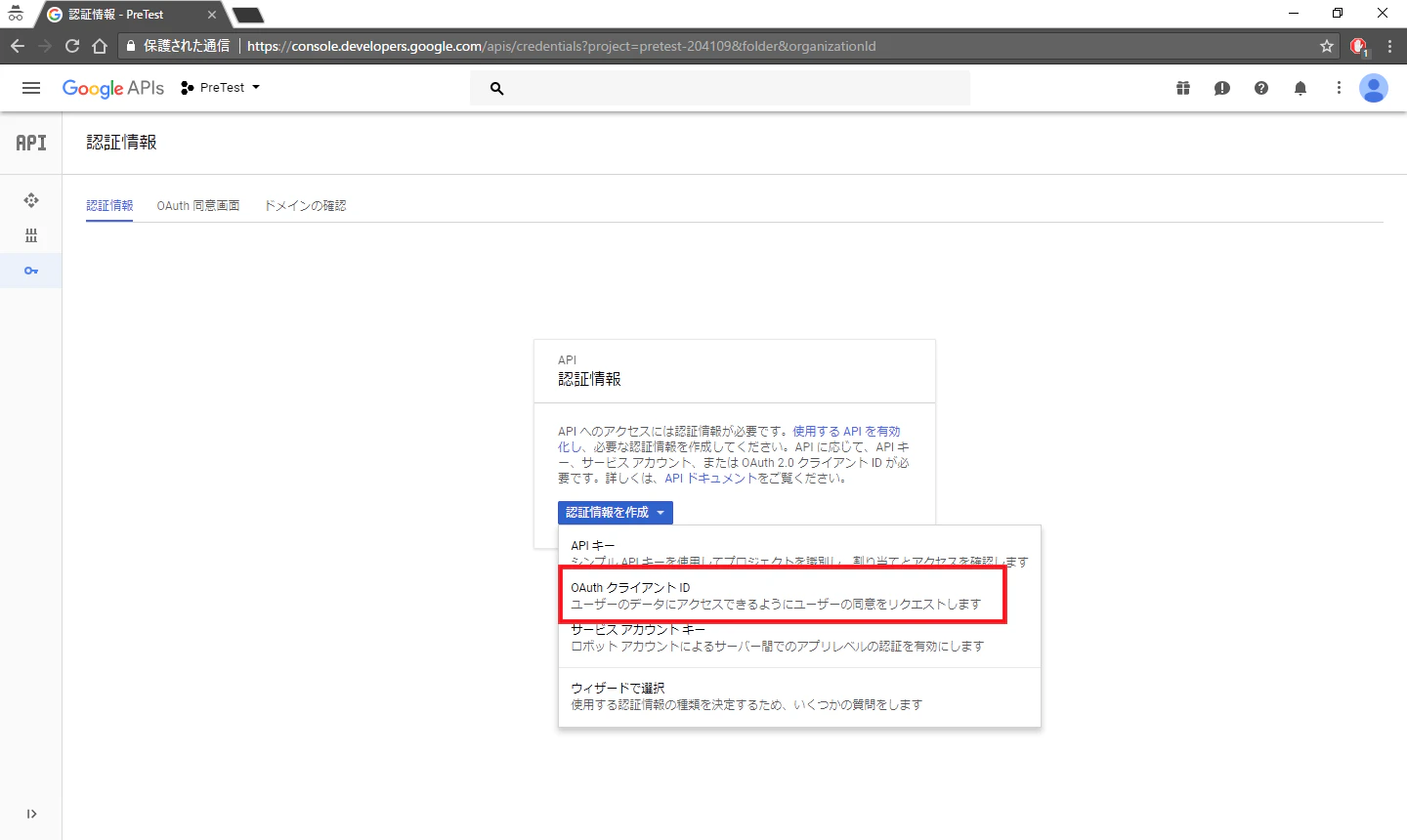Open the API library sidebar icon
Screen dimensions: 1407x840
point(31,235)
